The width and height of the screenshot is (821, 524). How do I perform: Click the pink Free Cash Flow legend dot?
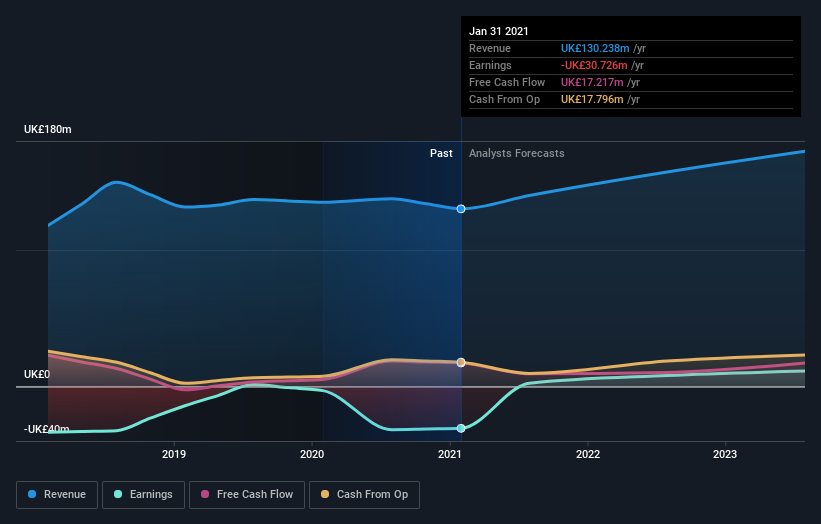[x=205, y=494]
